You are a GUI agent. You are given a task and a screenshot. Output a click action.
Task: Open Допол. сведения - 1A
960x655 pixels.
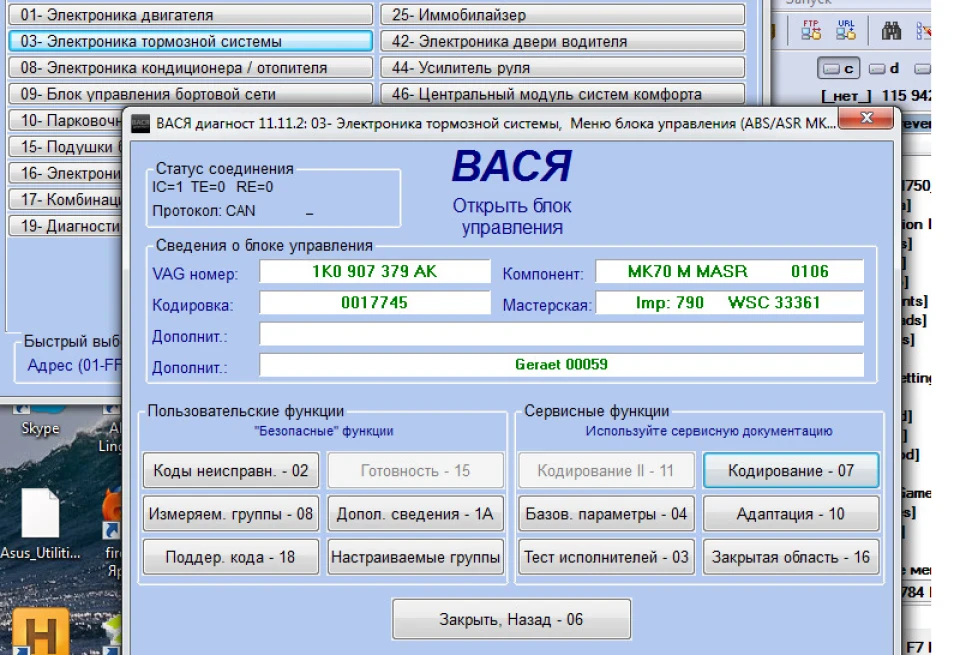416,514
